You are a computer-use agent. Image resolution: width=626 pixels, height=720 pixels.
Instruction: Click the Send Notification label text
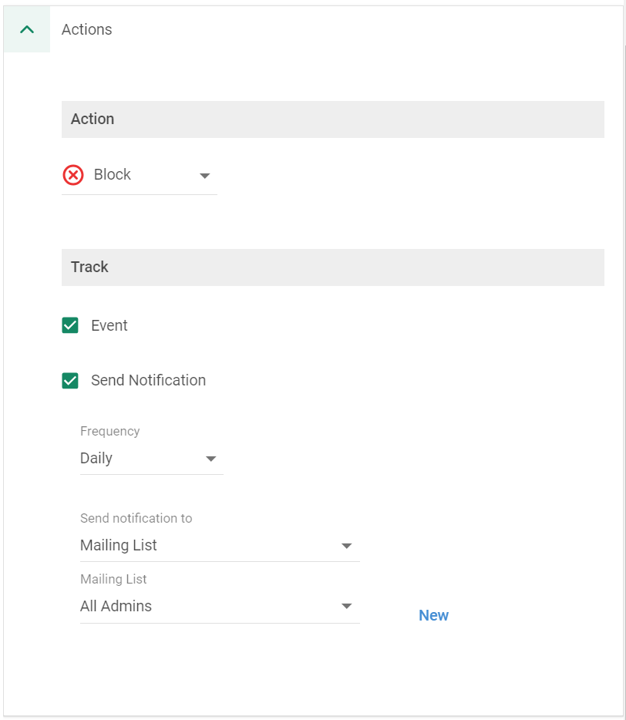pos(148,380)
